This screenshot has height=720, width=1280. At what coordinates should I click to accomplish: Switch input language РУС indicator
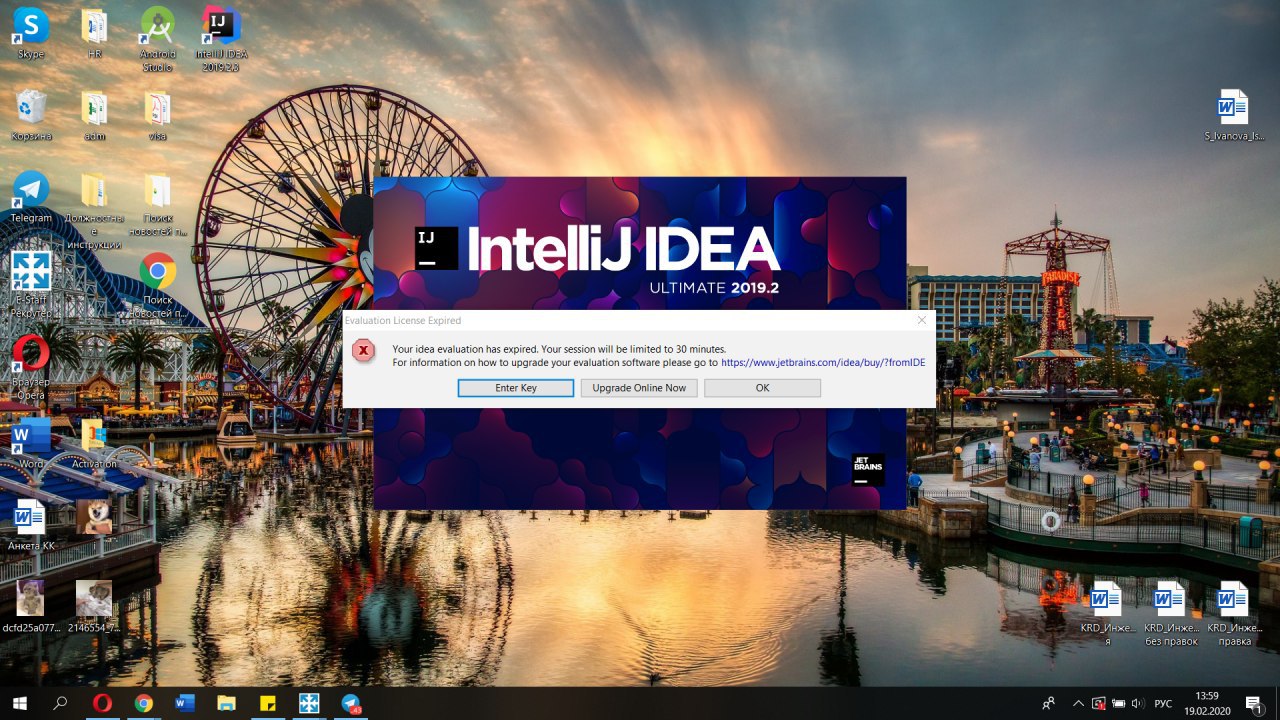click(x=1163, y=703)
